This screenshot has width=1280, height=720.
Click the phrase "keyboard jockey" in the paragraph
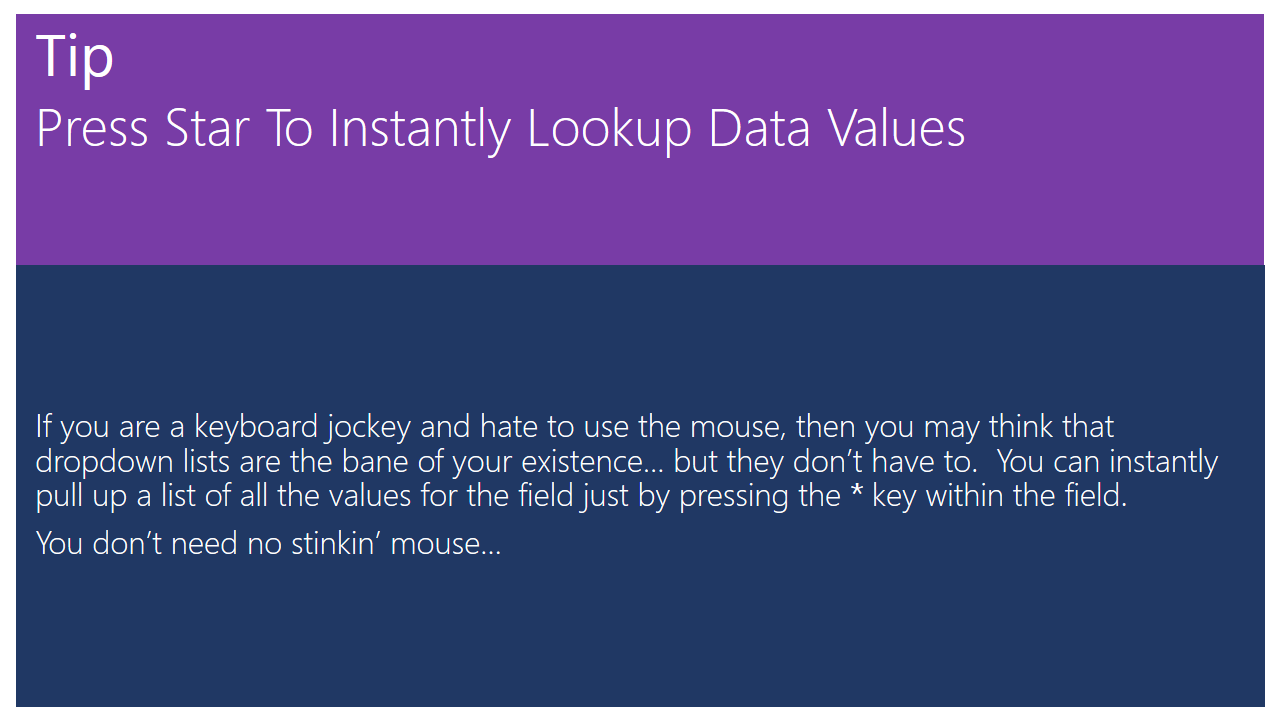coord(302,428)
